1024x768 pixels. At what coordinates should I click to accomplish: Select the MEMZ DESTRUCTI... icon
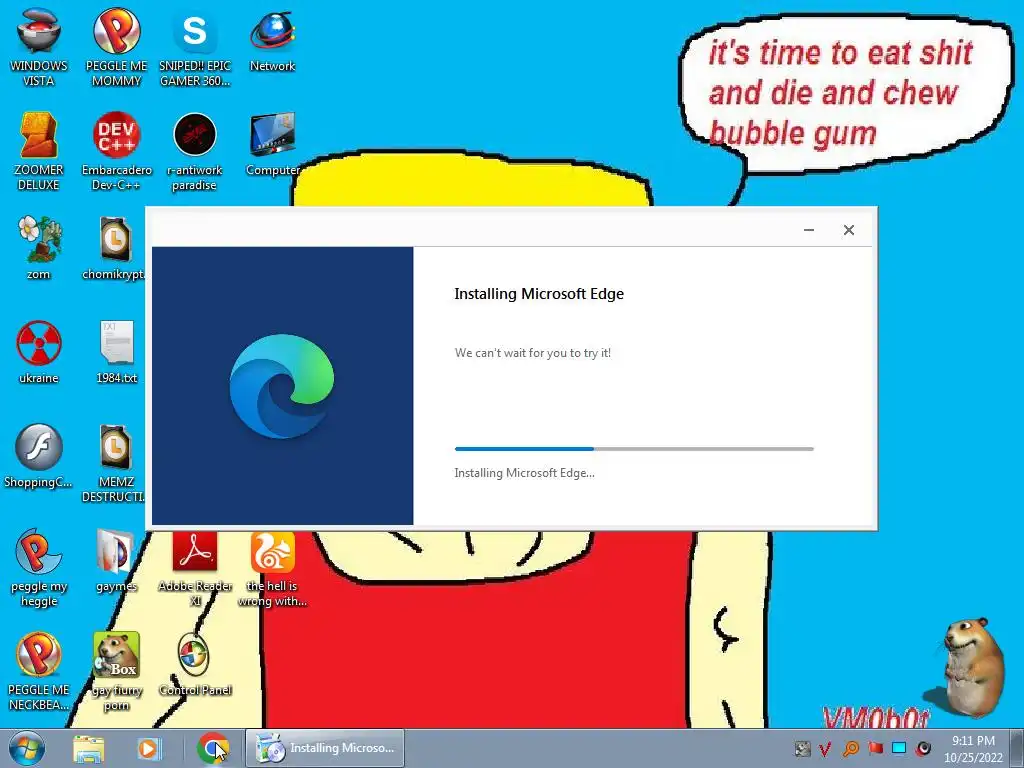pos(115,464)
